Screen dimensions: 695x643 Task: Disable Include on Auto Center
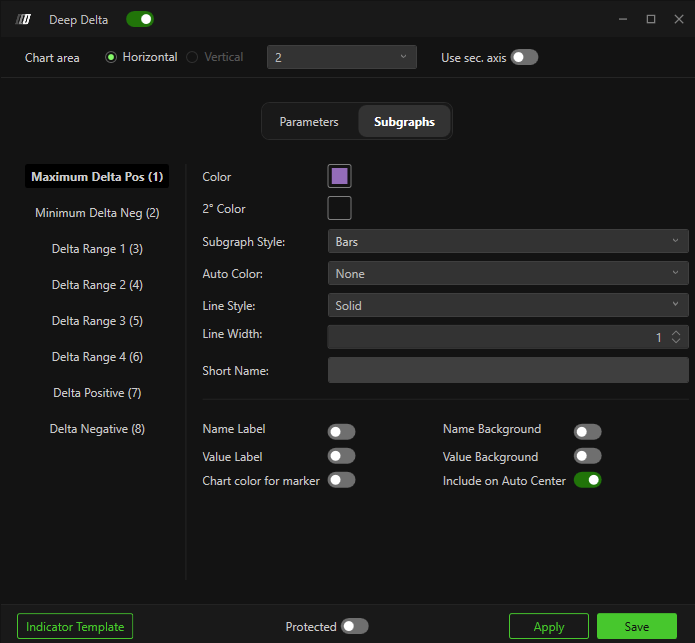[x=587, y=481]
